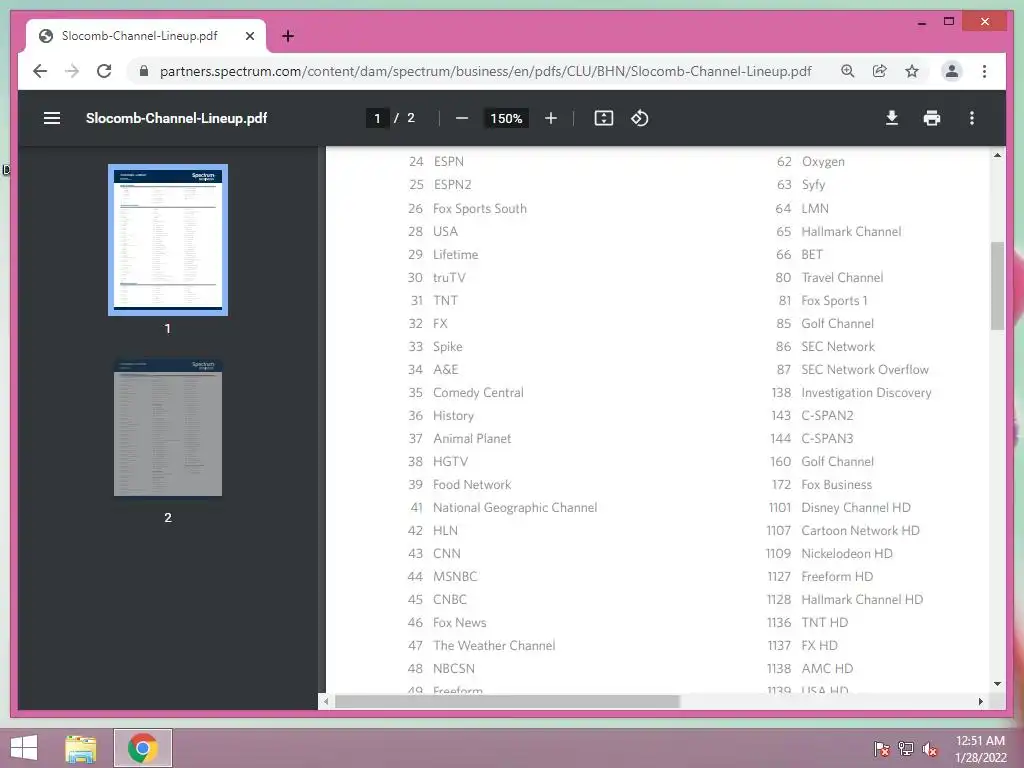Click the 'Investigation Discovery' entry
This screenshot has width=1024, height=768.
tap(866, 392)
